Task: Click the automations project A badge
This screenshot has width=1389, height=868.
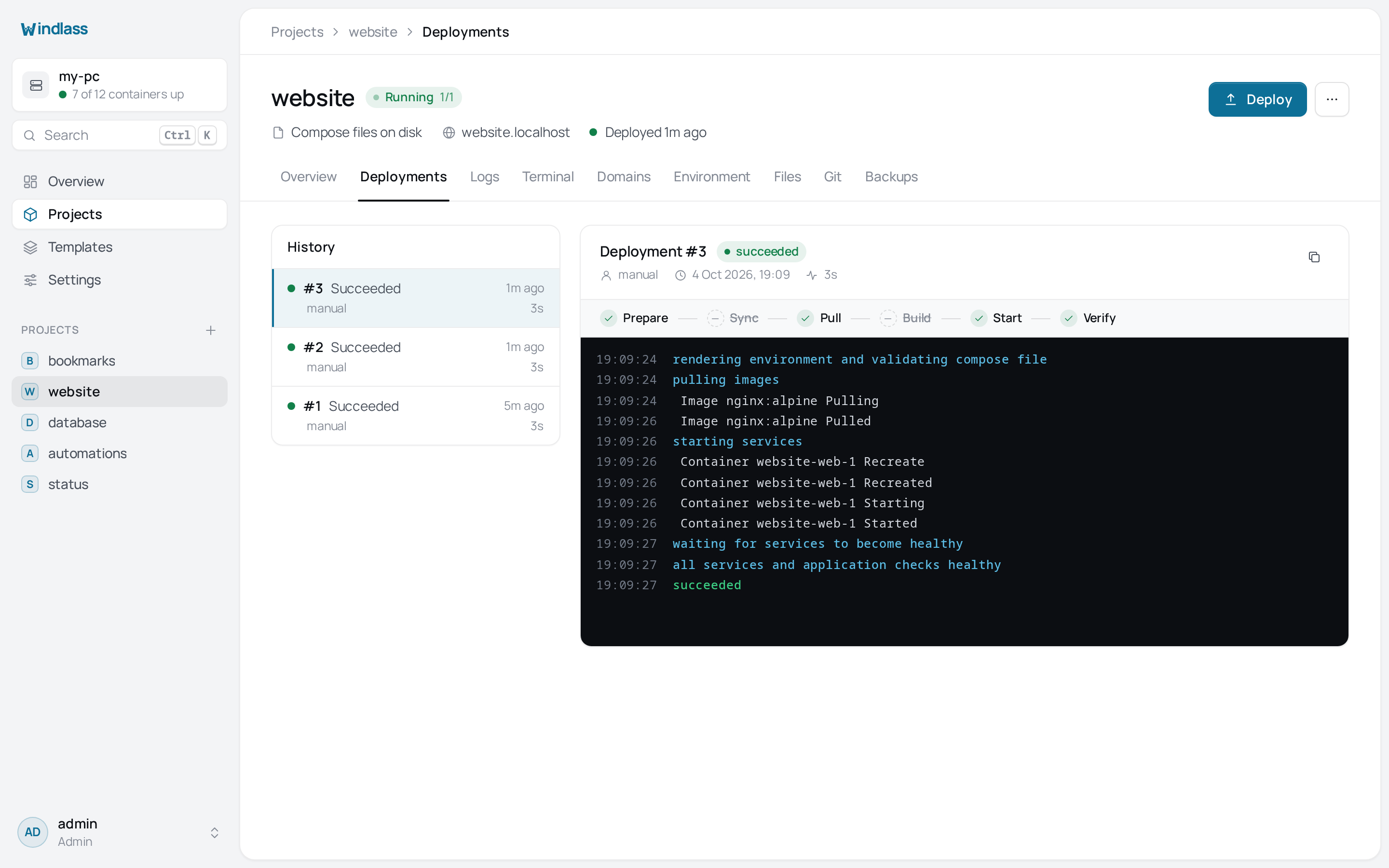Action: point(30,453)
